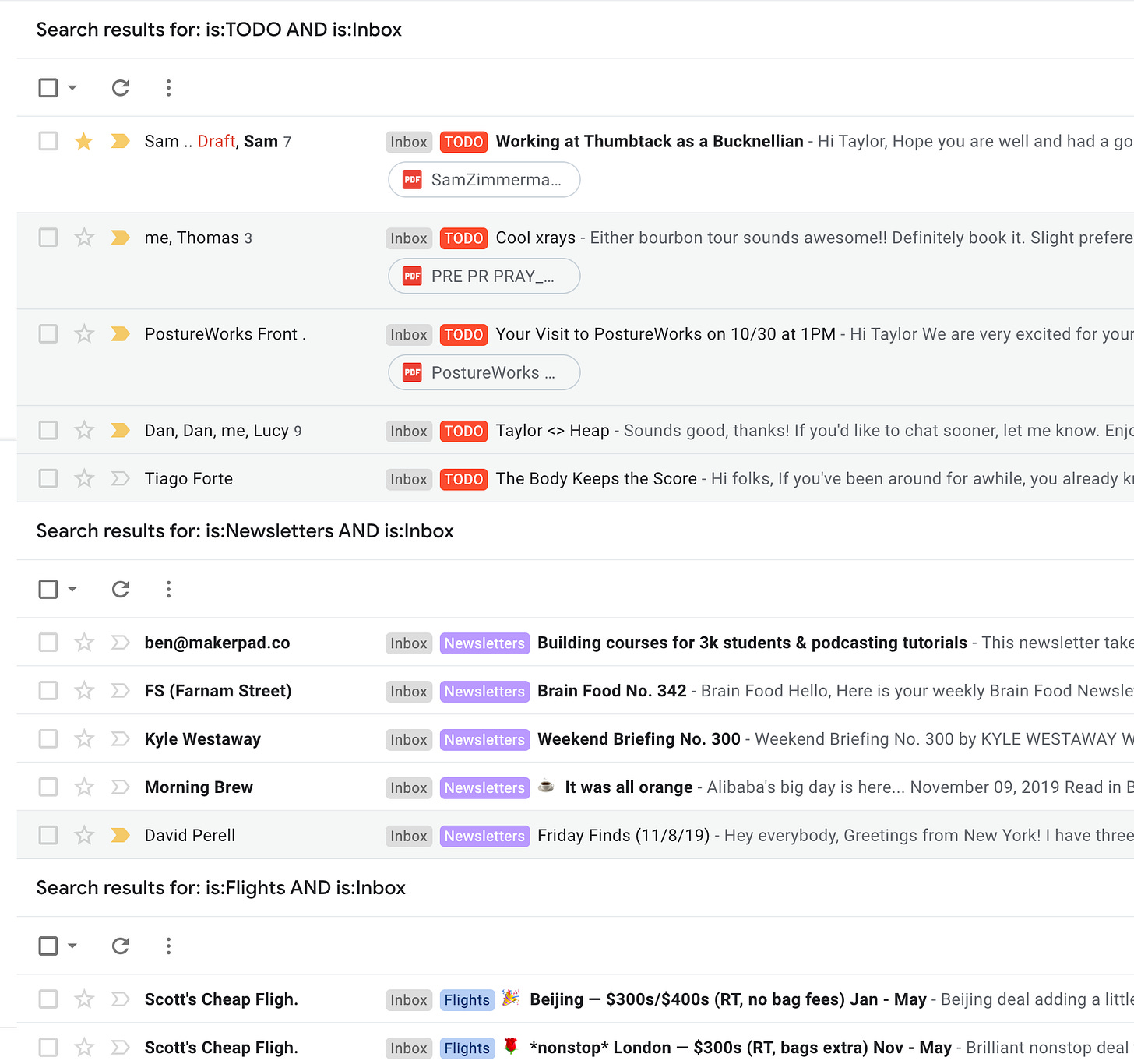The image size is (1134, 1064).
Task: Open select dropdown arrow in Newsletters section
Action: pos(72,590)
